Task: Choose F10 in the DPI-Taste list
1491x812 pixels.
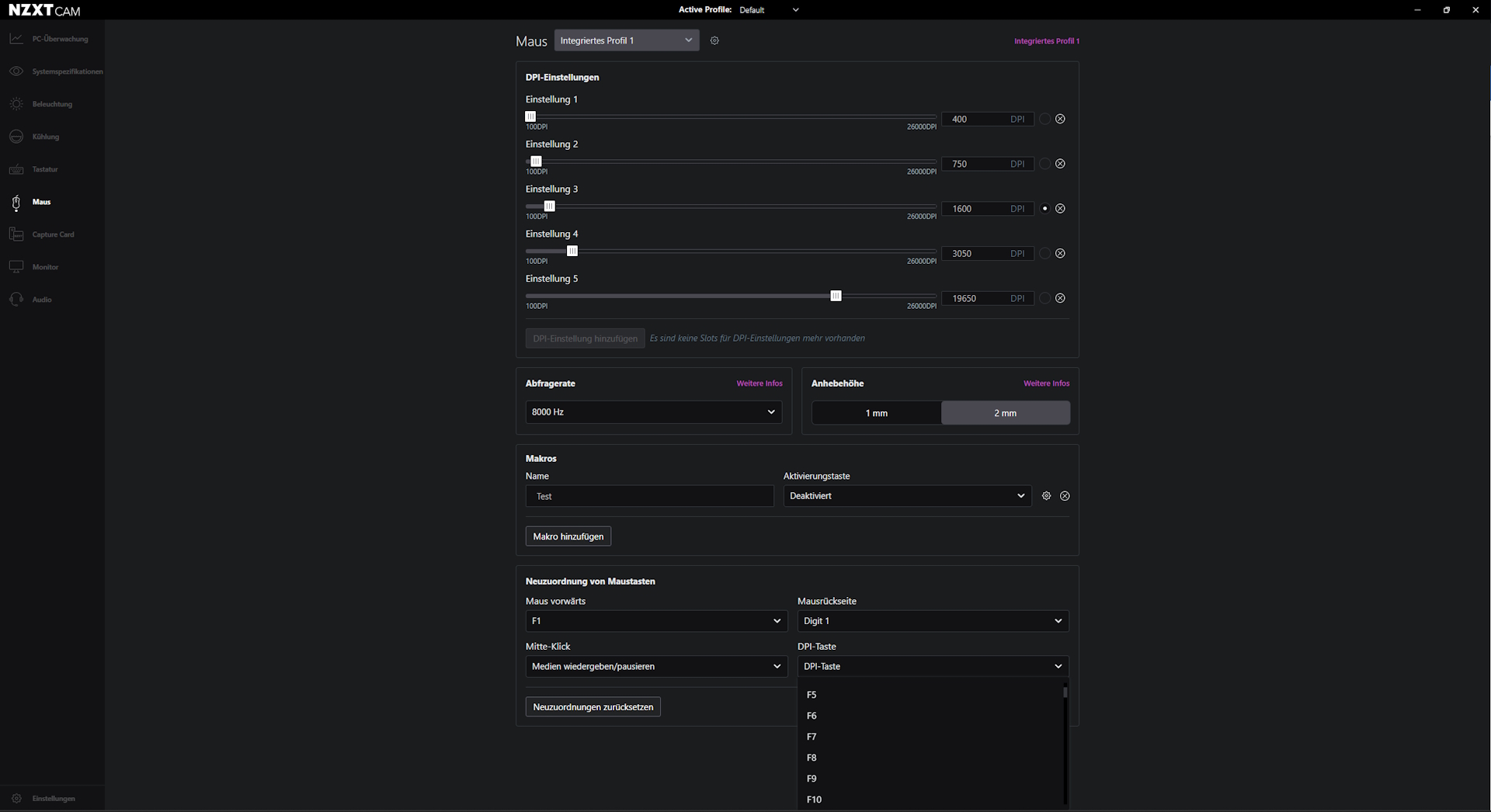Action: (x=814, y=800)
